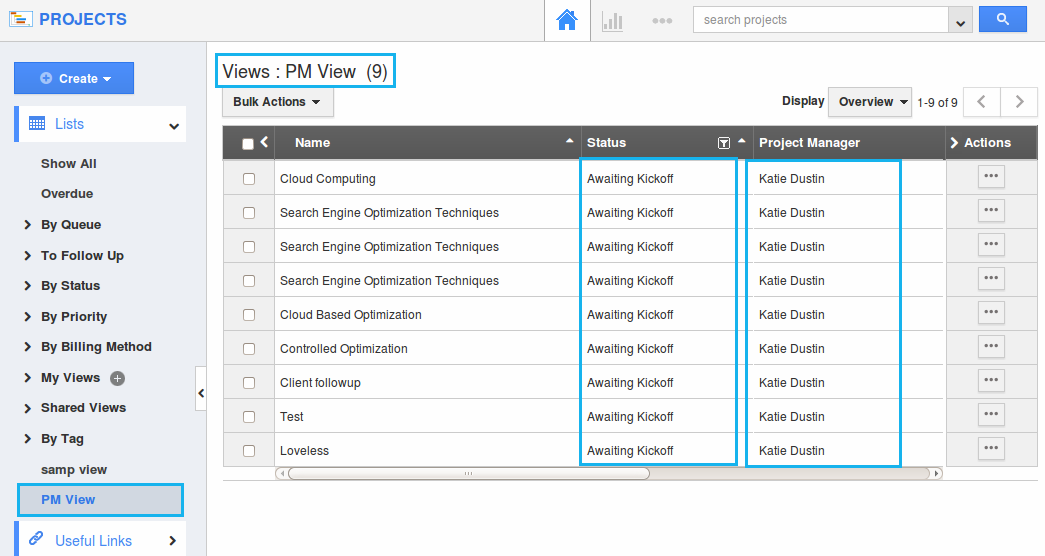Click the blue search magnifier button

click(x=1002, y=19)
